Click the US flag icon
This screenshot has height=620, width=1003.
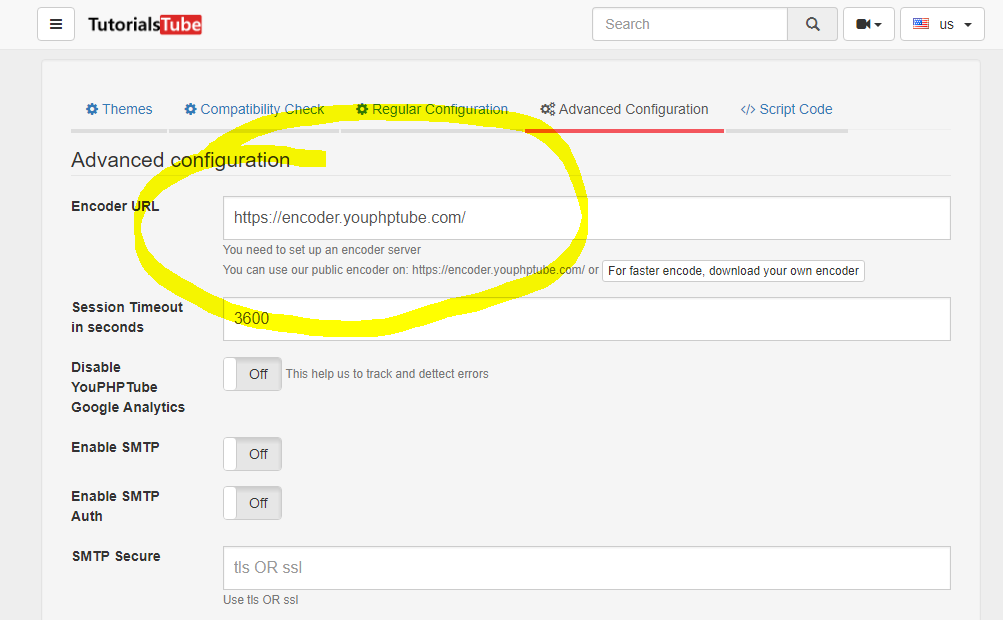[x=920, y=24]
